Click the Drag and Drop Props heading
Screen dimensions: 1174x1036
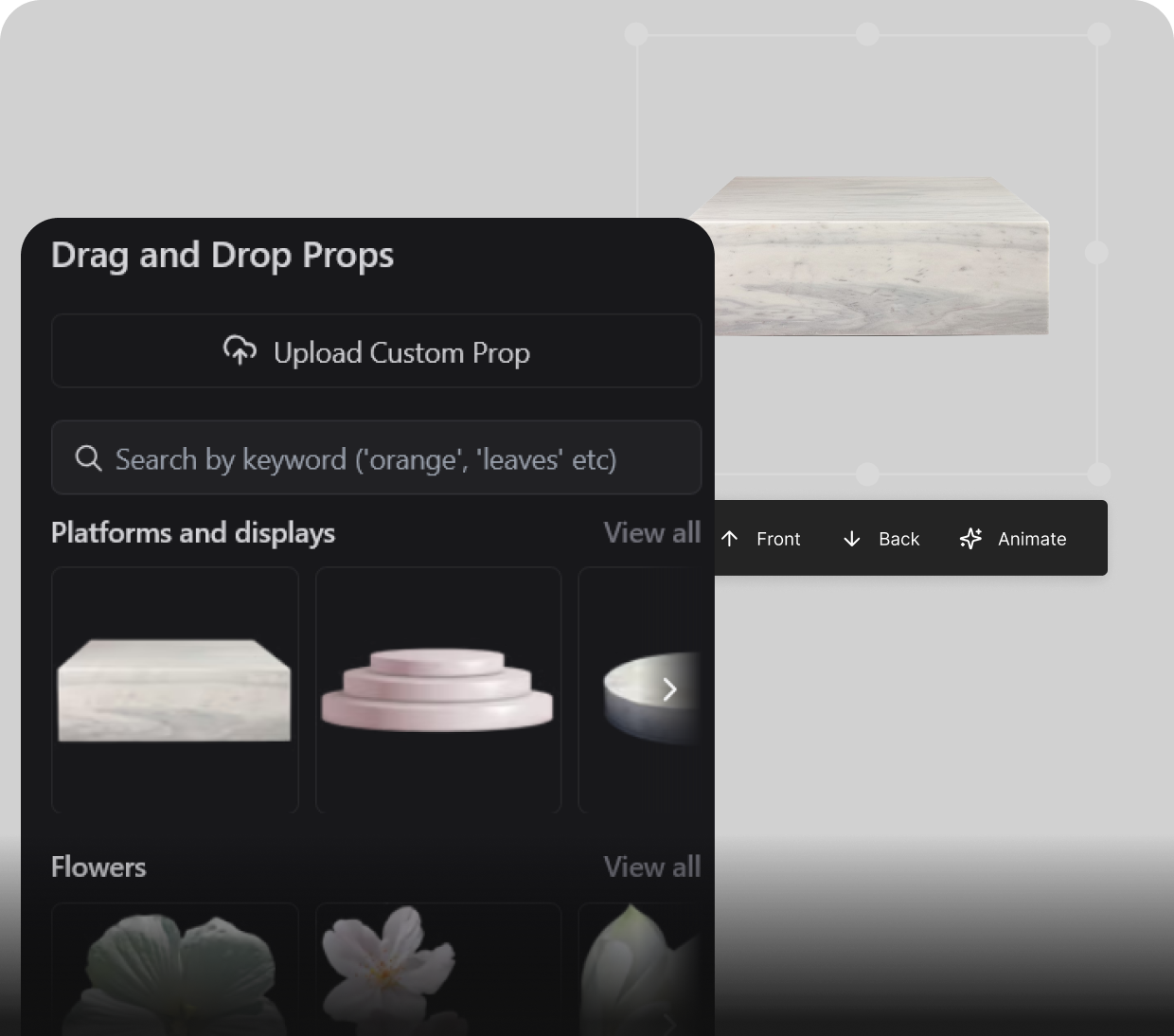click(222, 256)
